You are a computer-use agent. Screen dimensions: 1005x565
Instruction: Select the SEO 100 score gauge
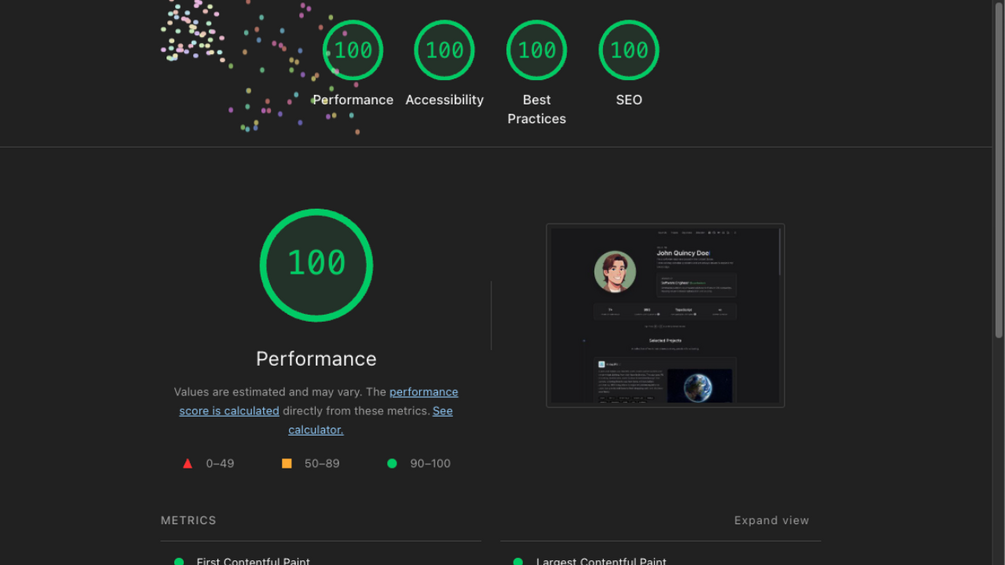coord(629,50)
